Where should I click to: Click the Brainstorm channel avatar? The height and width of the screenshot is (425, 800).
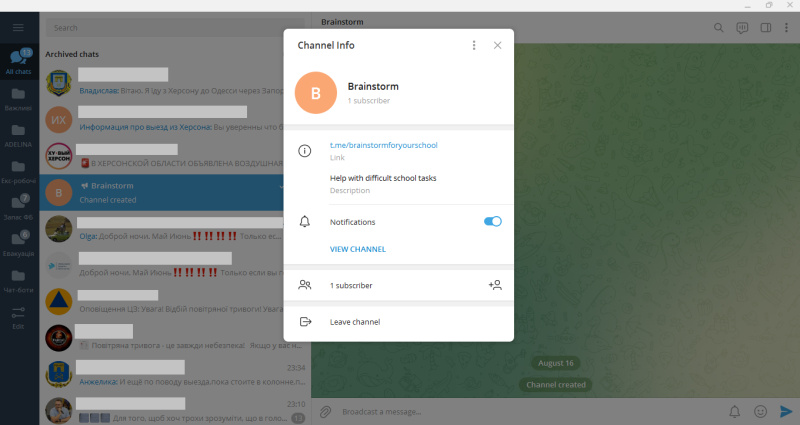pyautogui.click(x=316, y=93)
